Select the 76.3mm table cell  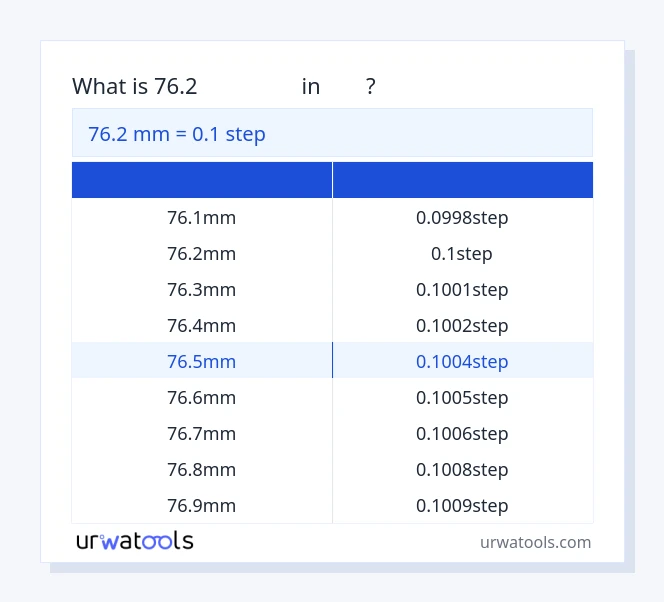click(202, 289)
